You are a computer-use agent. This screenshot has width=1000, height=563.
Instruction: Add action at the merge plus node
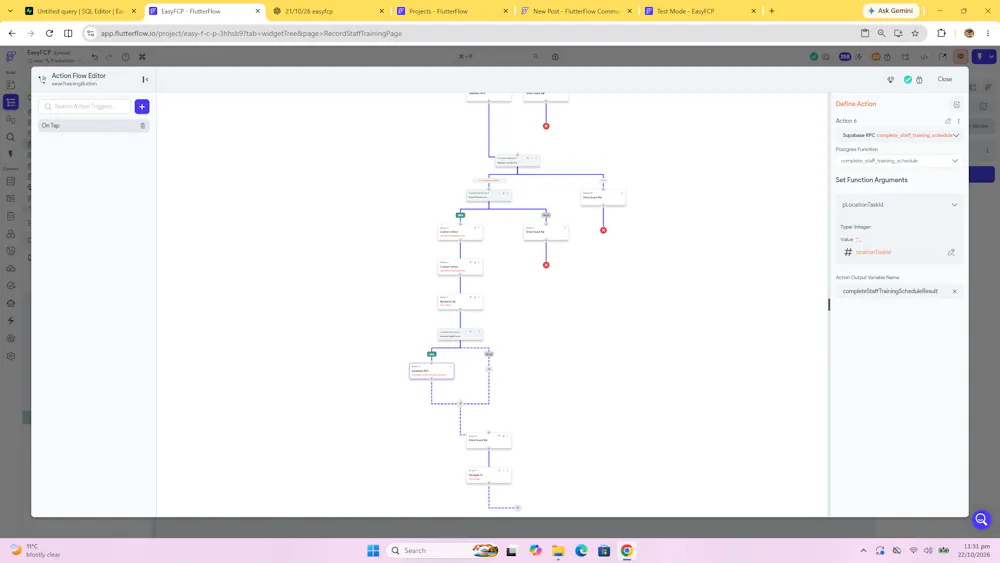pos(460,403)
